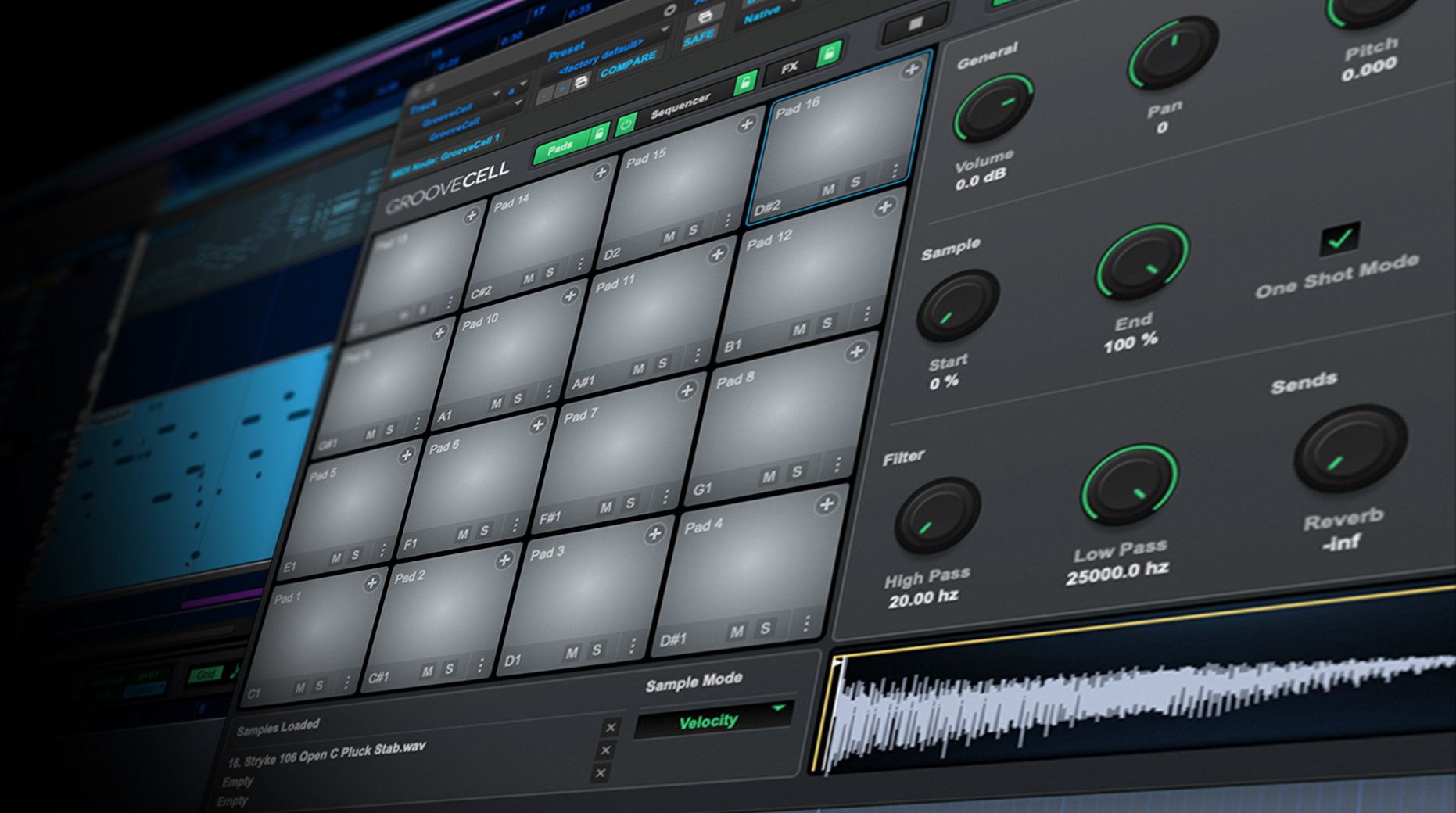Add a sample to Pad 16
Screen dimensions: 1456x813
click(x=912, y=70)
